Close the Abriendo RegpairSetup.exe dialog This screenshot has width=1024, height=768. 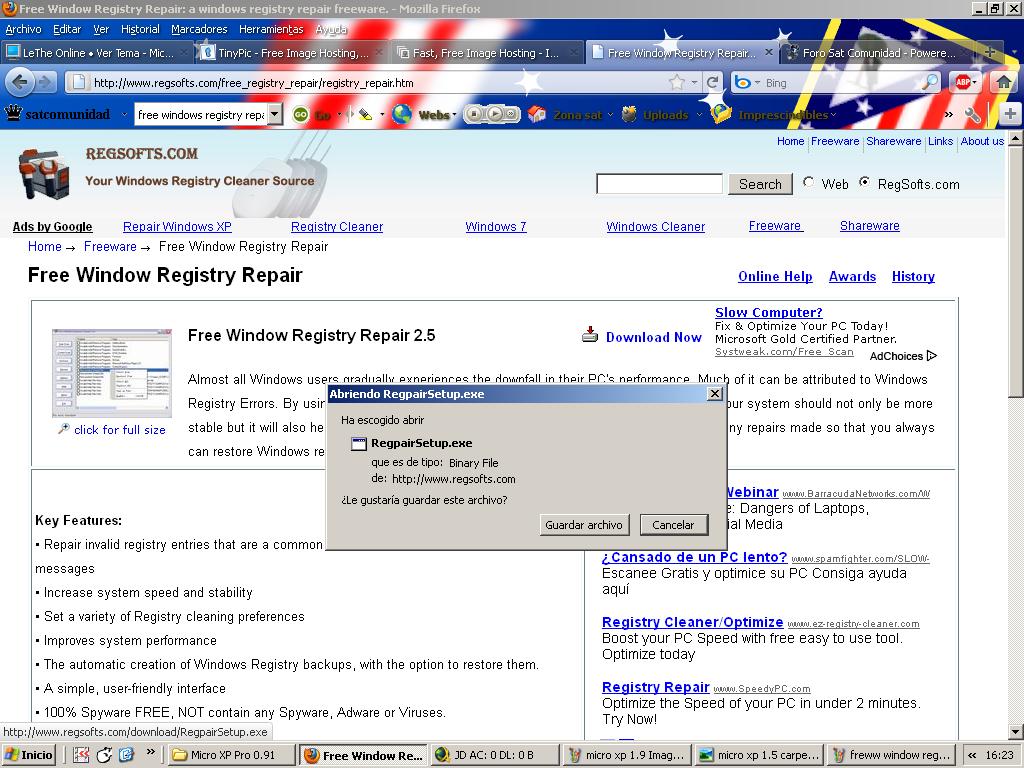(715, 394)
